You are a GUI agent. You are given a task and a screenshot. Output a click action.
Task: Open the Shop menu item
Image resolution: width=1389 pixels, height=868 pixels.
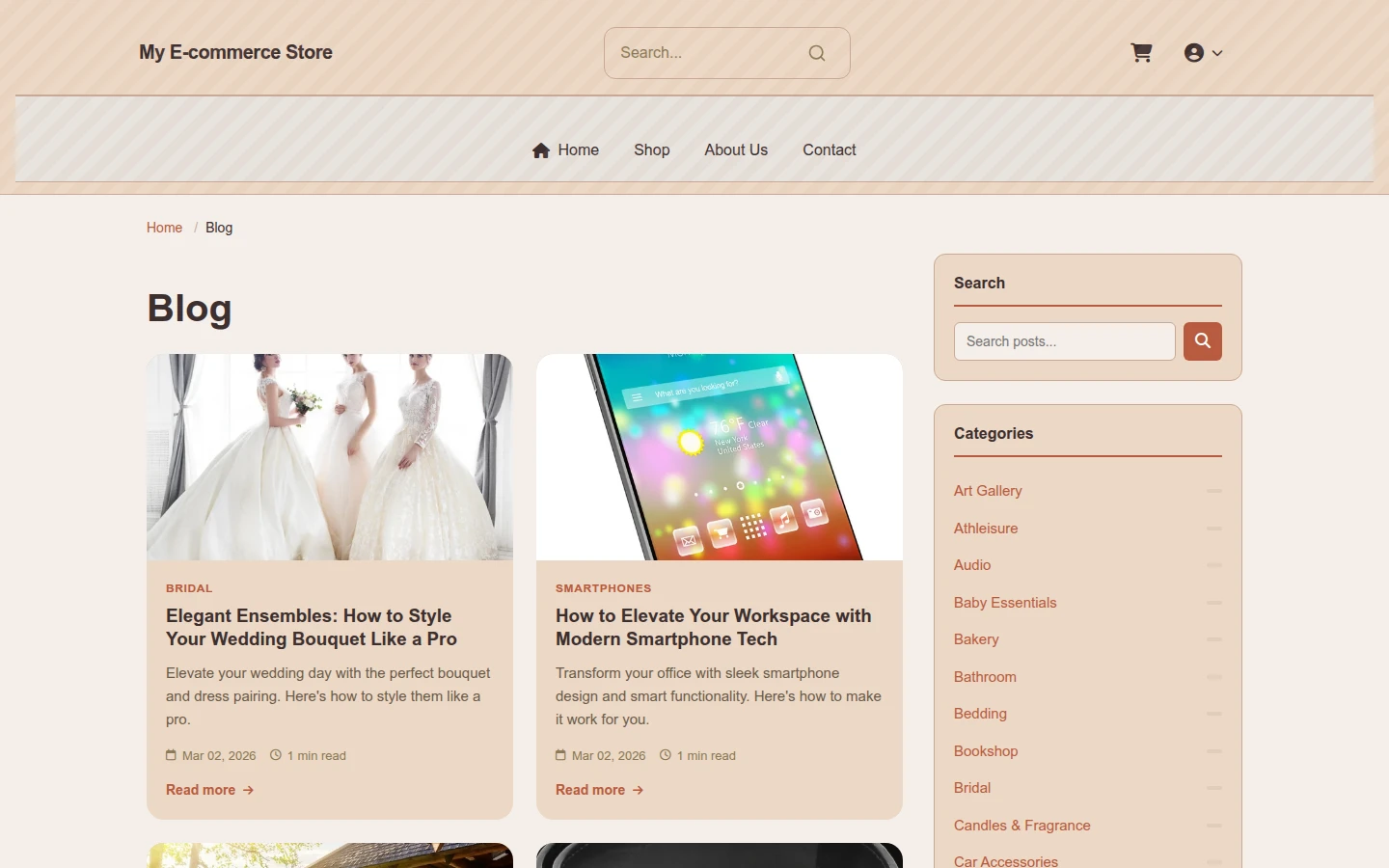click(x=652, y=150)
